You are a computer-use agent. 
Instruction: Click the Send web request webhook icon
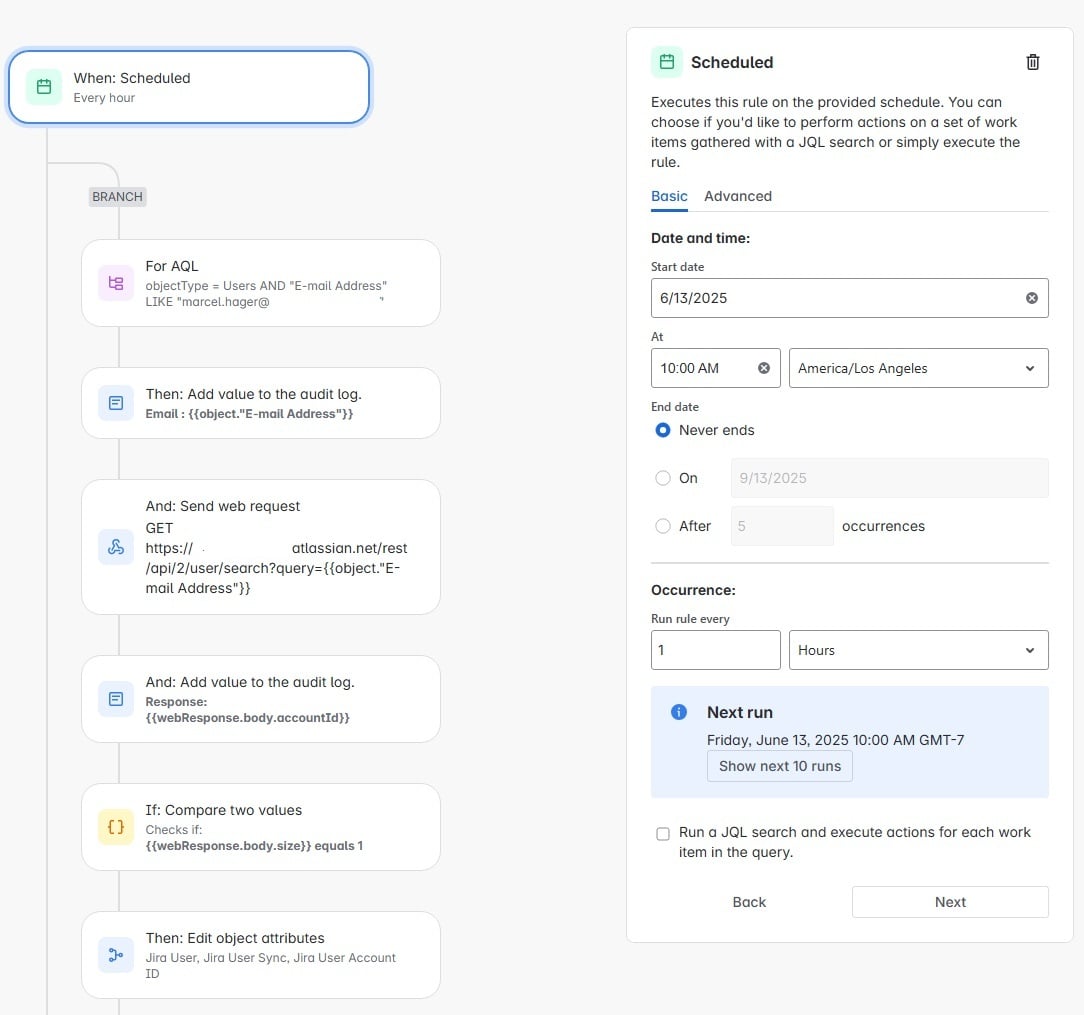click(x=116, y=547)
